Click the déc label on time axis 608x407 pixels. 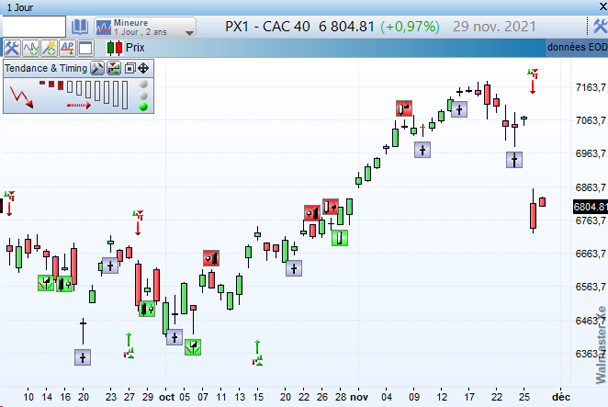tap(561, 397)
